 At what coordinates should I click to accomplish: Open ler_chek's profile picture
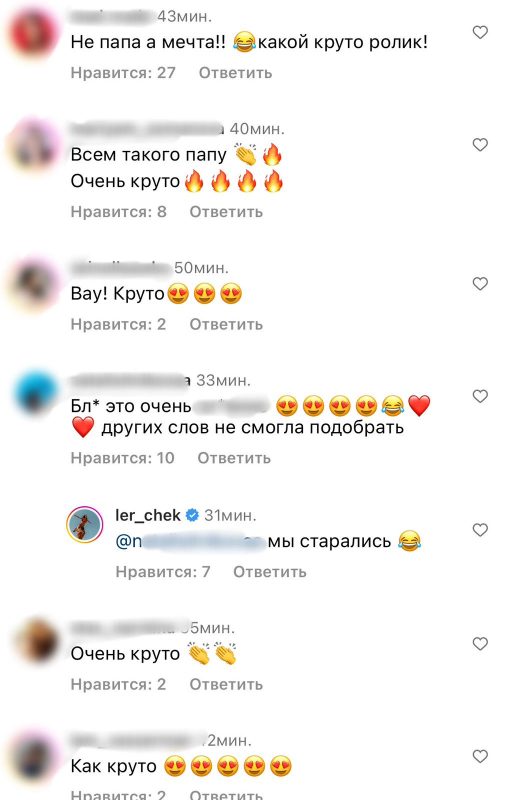(x=85, y=525)
